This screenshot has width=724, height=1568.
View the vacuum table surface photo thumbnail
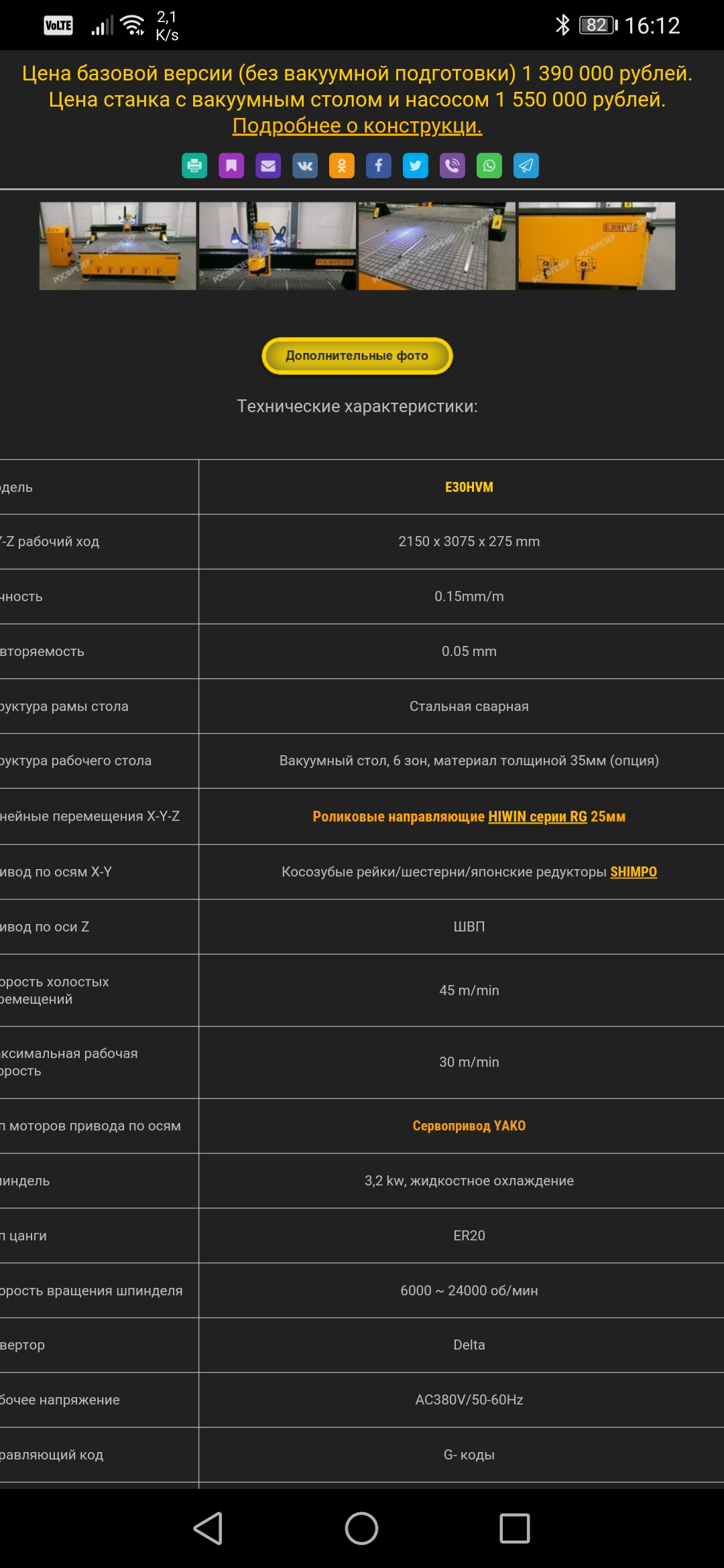tap(437, 246)
